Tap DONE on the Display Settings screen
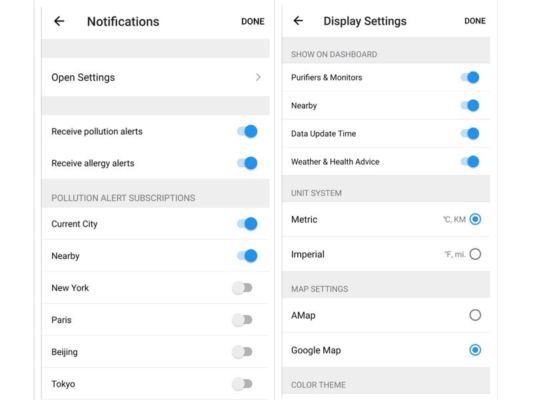Screen dimensions: 533x400 pos(475,21)
